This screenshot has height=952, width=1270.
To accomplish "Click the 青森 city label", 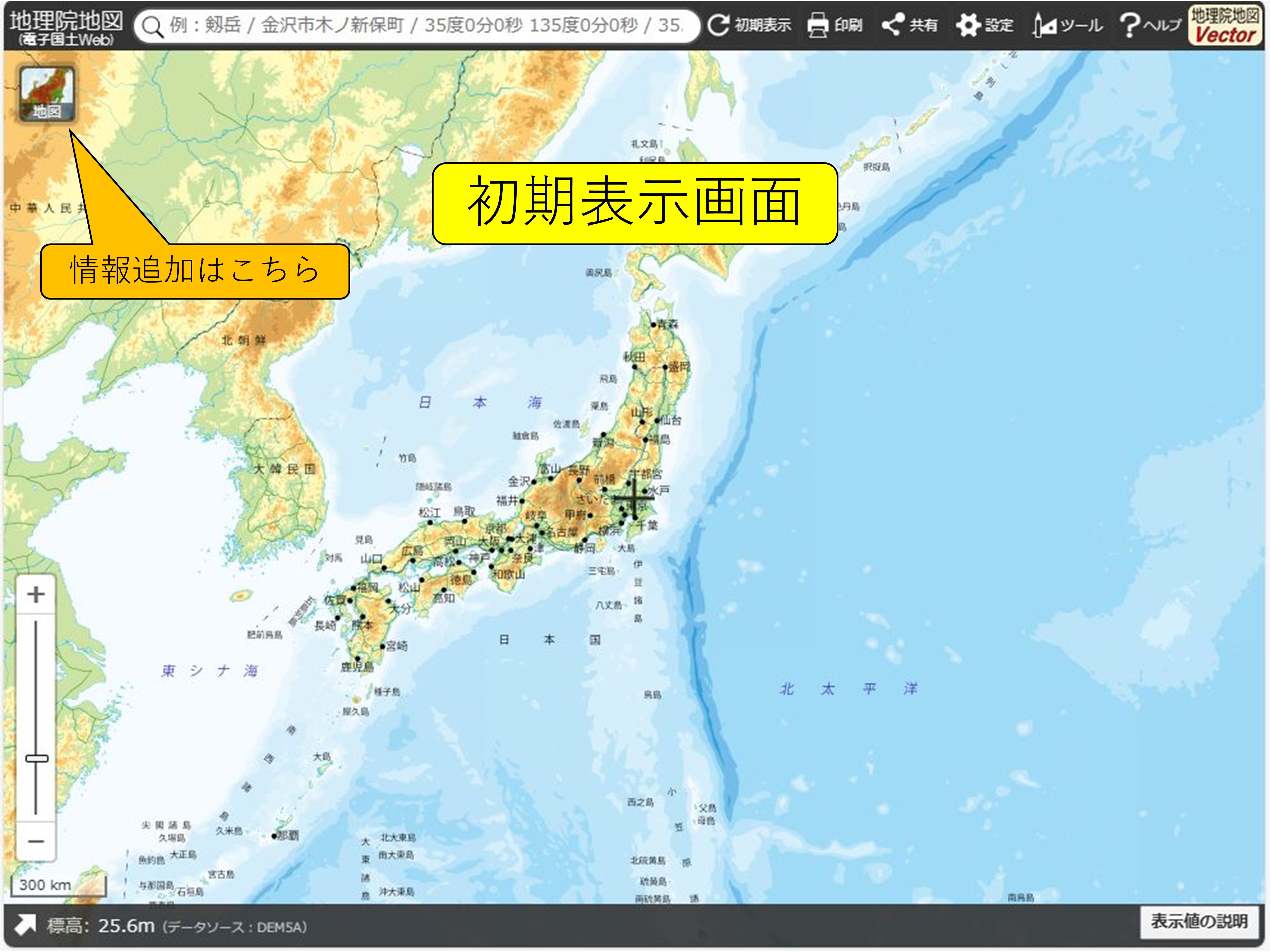I will pos(667,324).
